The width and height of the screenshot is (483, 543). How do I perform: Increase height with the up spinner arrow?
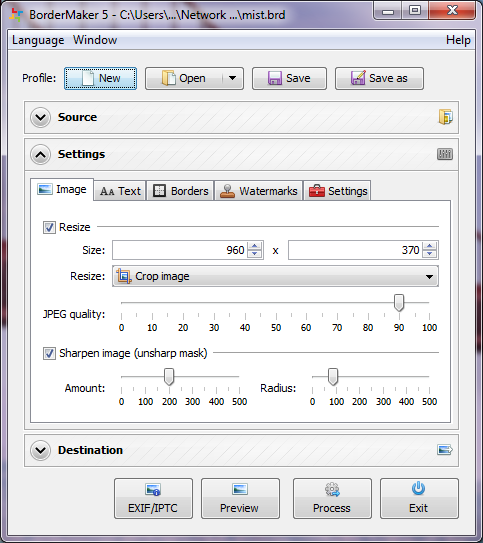(430, 246)
